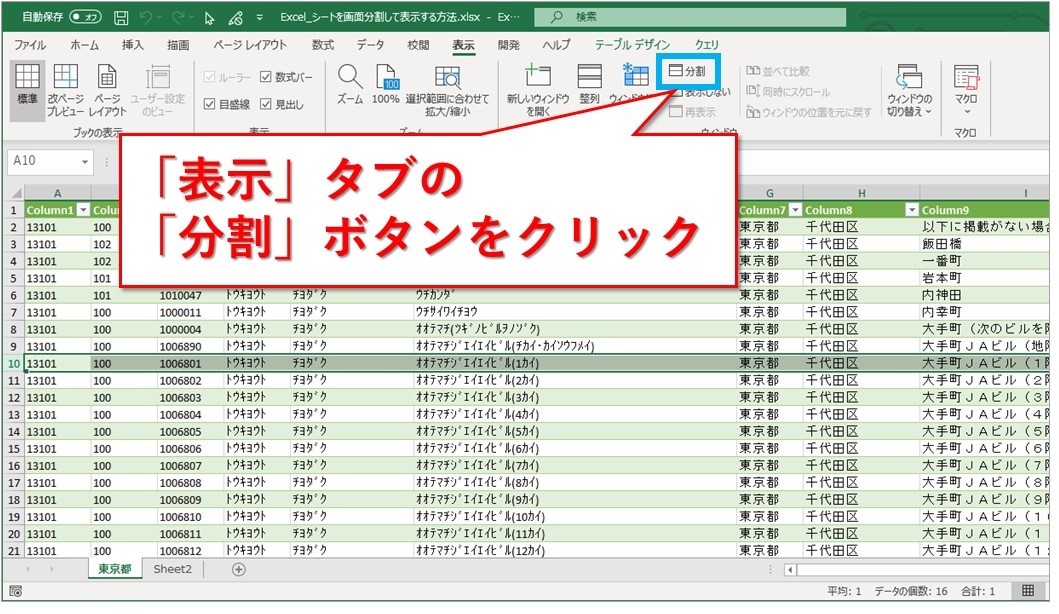Click the Redo arrow icon
Screen dimensions: 1059x614
(x=178, y=18)
